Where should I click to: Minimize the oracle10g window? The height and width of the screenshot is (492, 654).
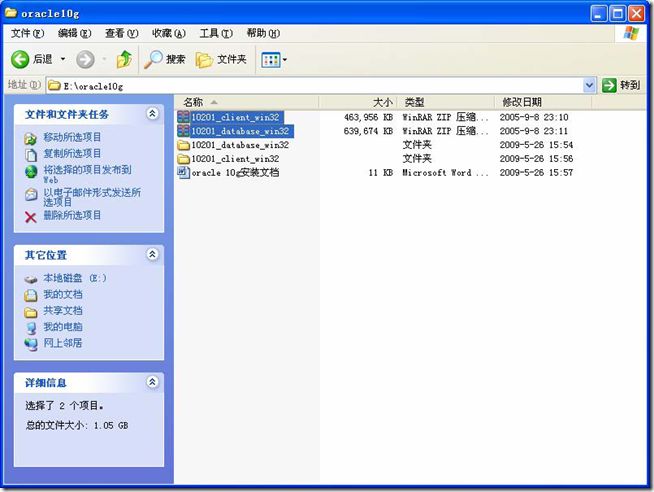pos(599,14)
